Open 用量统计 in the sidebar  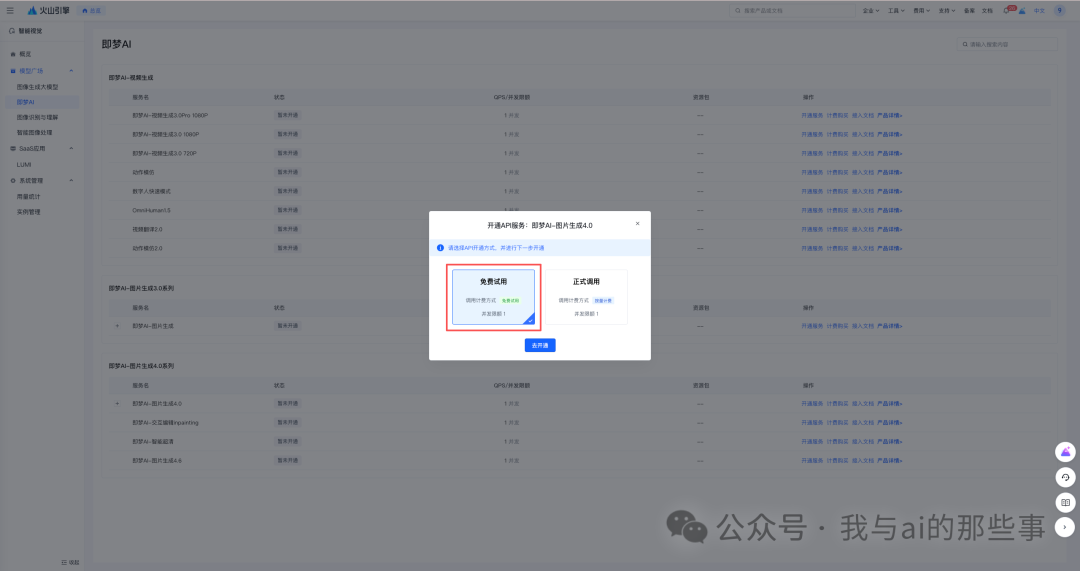(28, 196)
